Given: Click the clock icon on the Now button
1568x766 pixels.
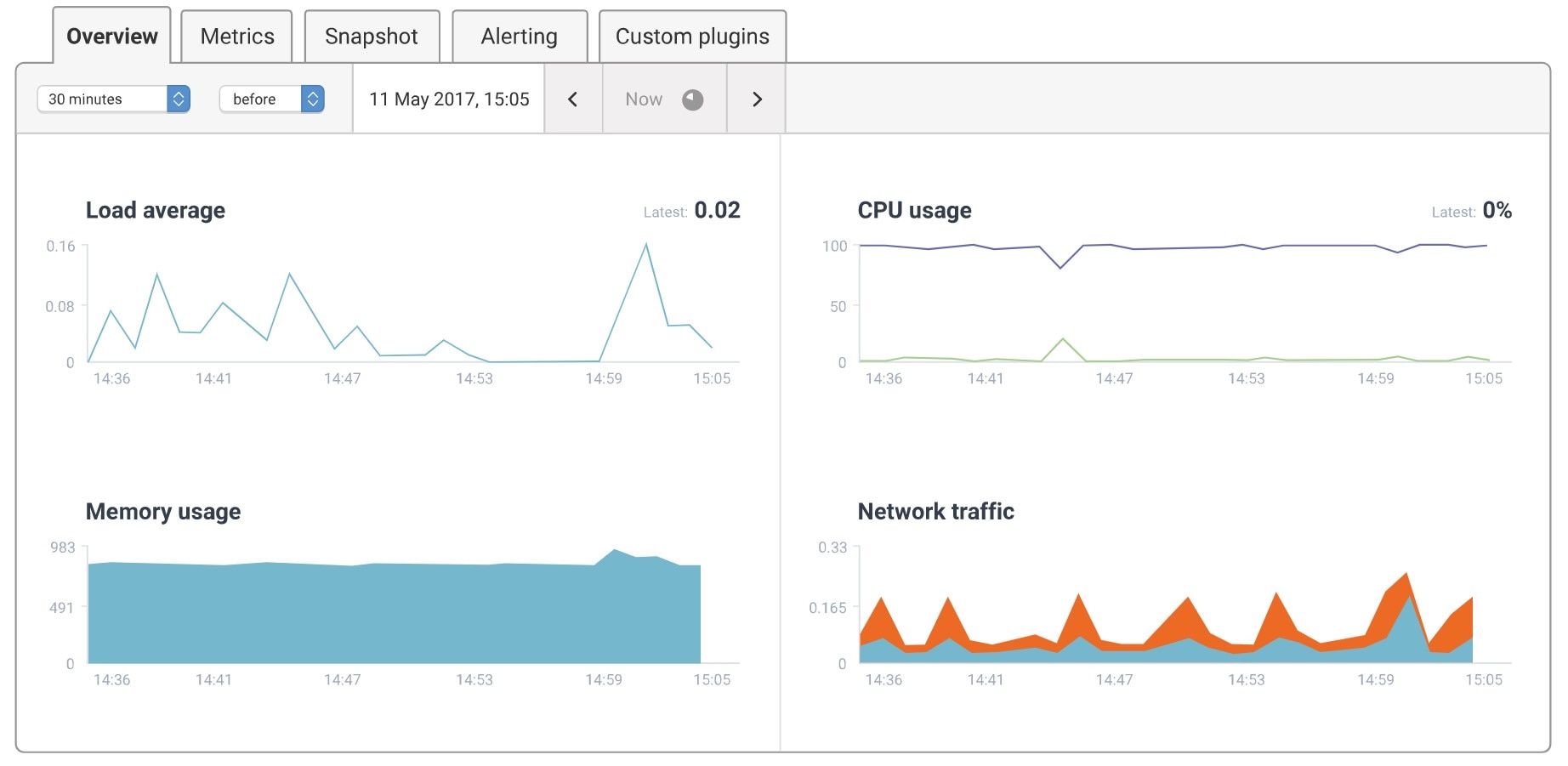Looking at the screenshot, I should point(691,99).
